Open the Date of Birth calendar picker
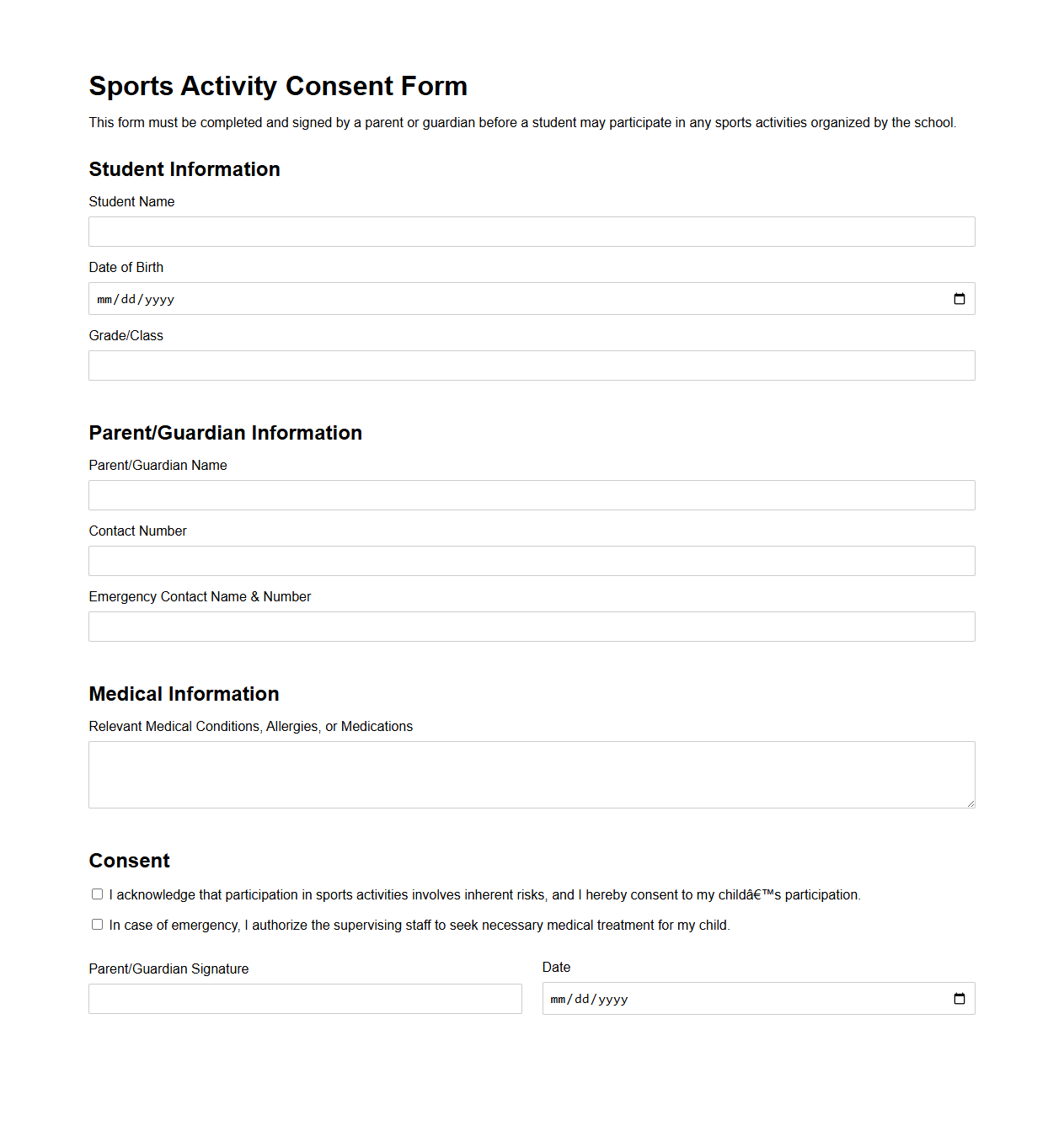This screenshot has height=1126, width=1064. (960, 298)
